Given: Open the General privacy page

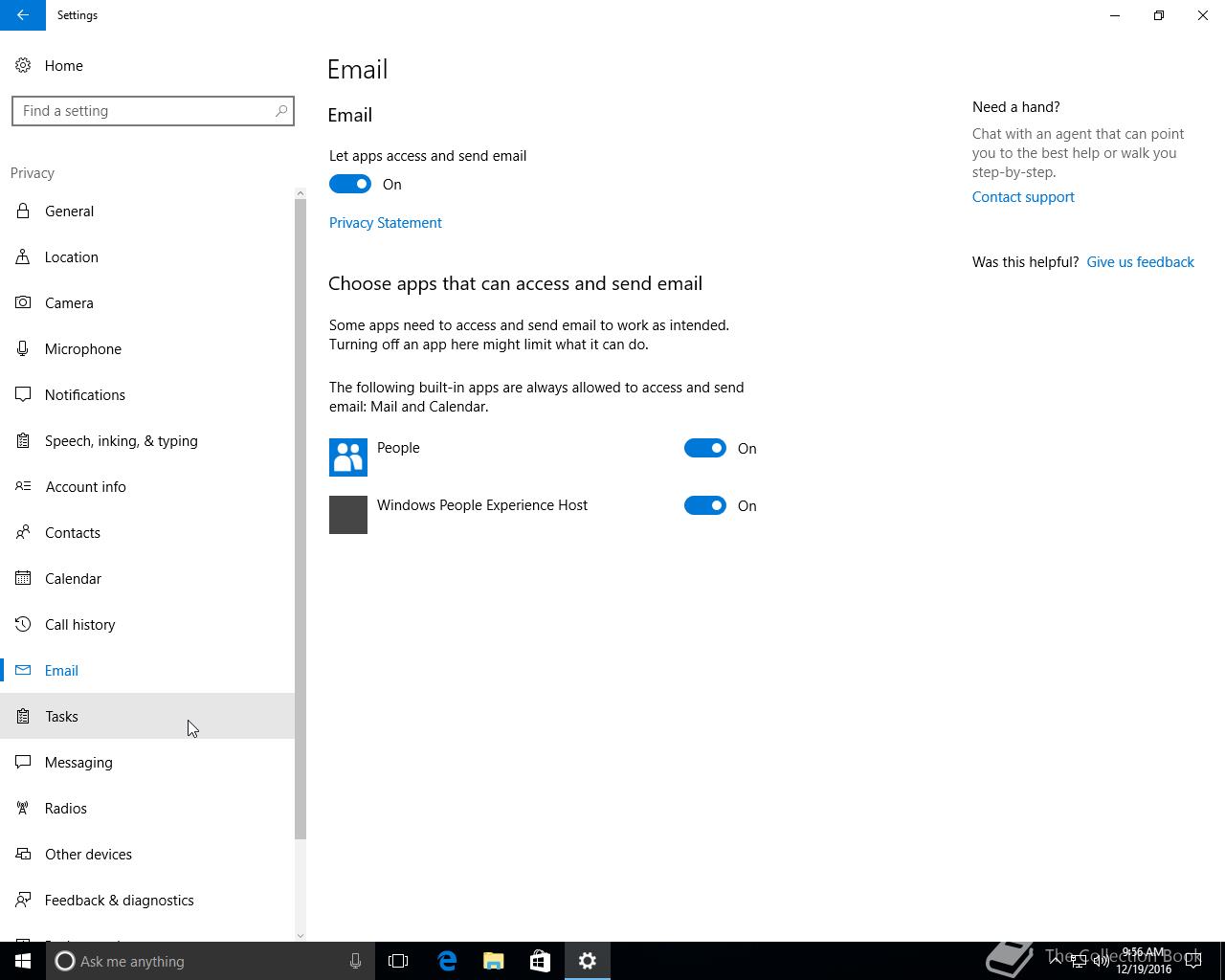Looking at the screenshot, I should coord(147,211).
